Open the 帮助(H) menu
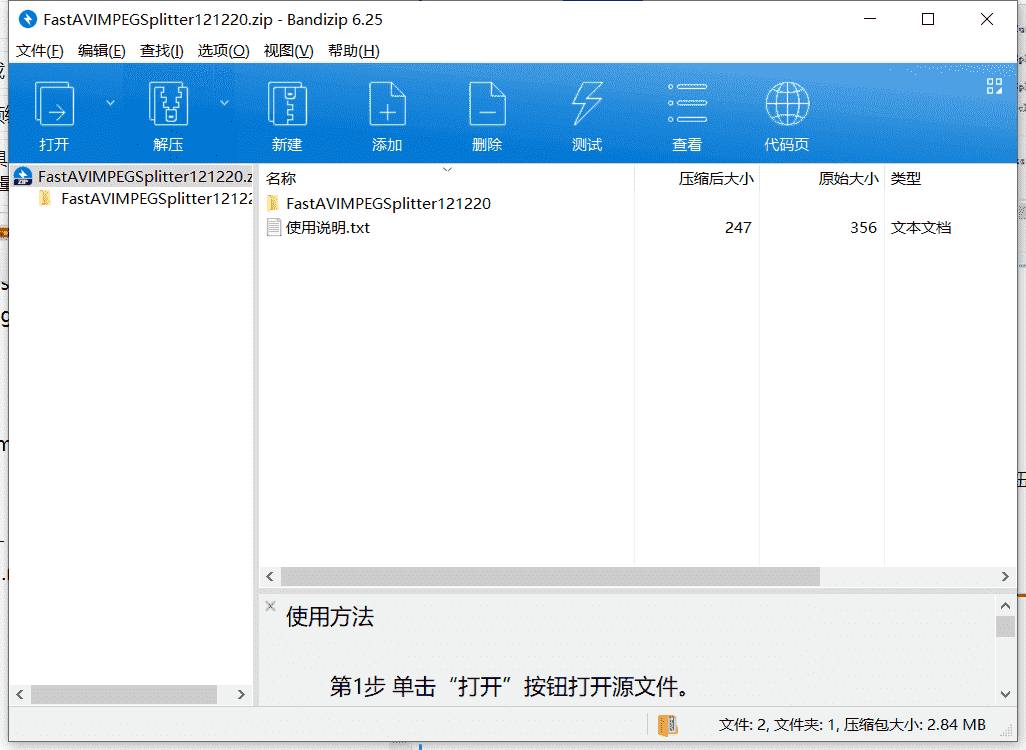The width and height of the screenshot is (1026, 750). pyautogui.click(x=353, y=51)
